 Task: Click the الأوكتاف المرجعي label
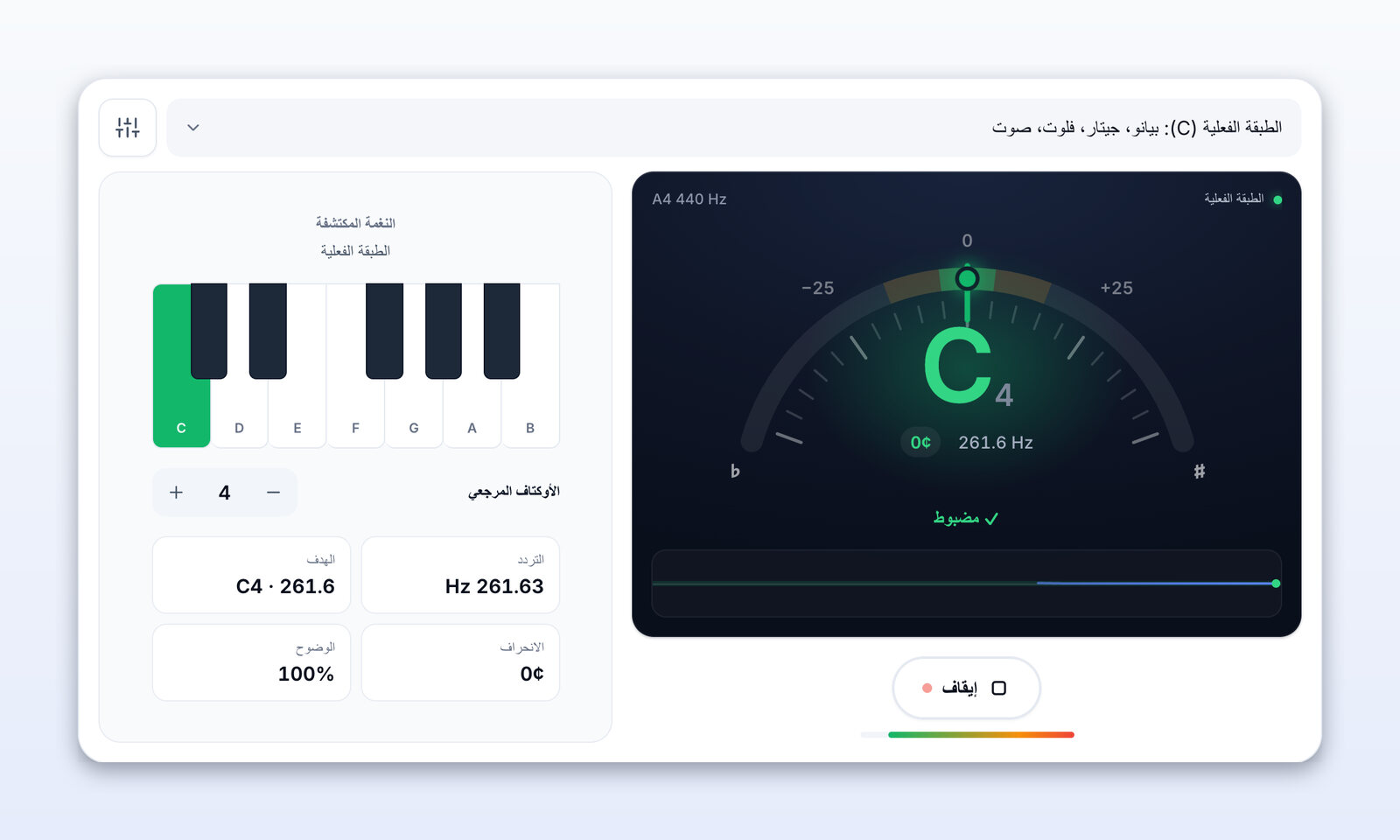(514, 491)
